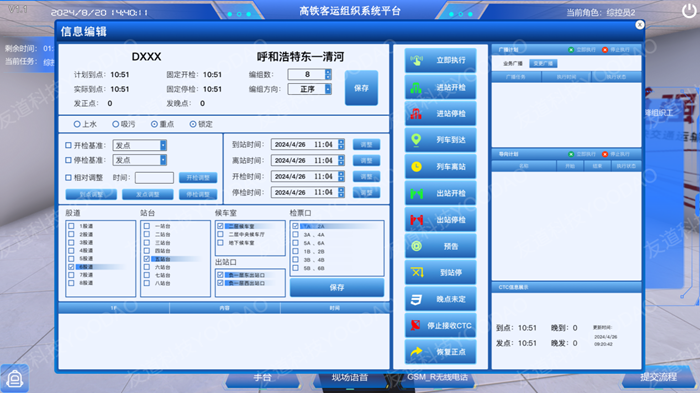Image resolution: width=700 pixels, height=393 pixels.
Task: Click the 离站时间 spinner arrows
Action: point(341,160)
